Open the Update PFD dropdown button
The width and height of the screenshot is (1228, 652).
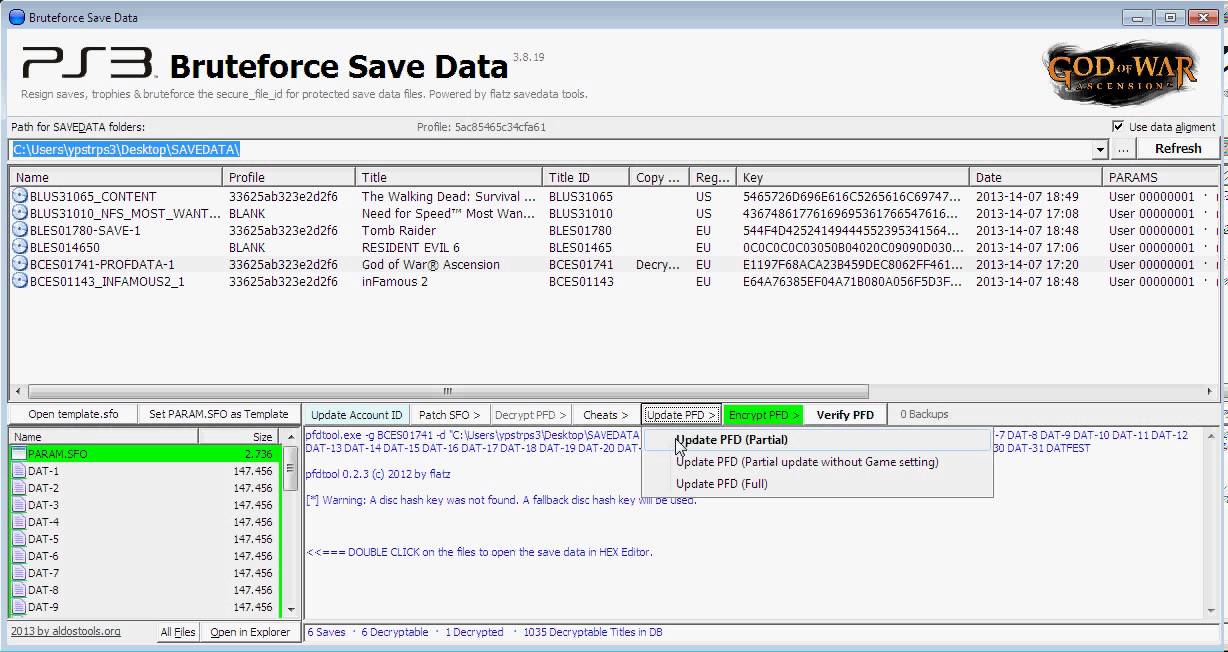click(x=681, y=415)
